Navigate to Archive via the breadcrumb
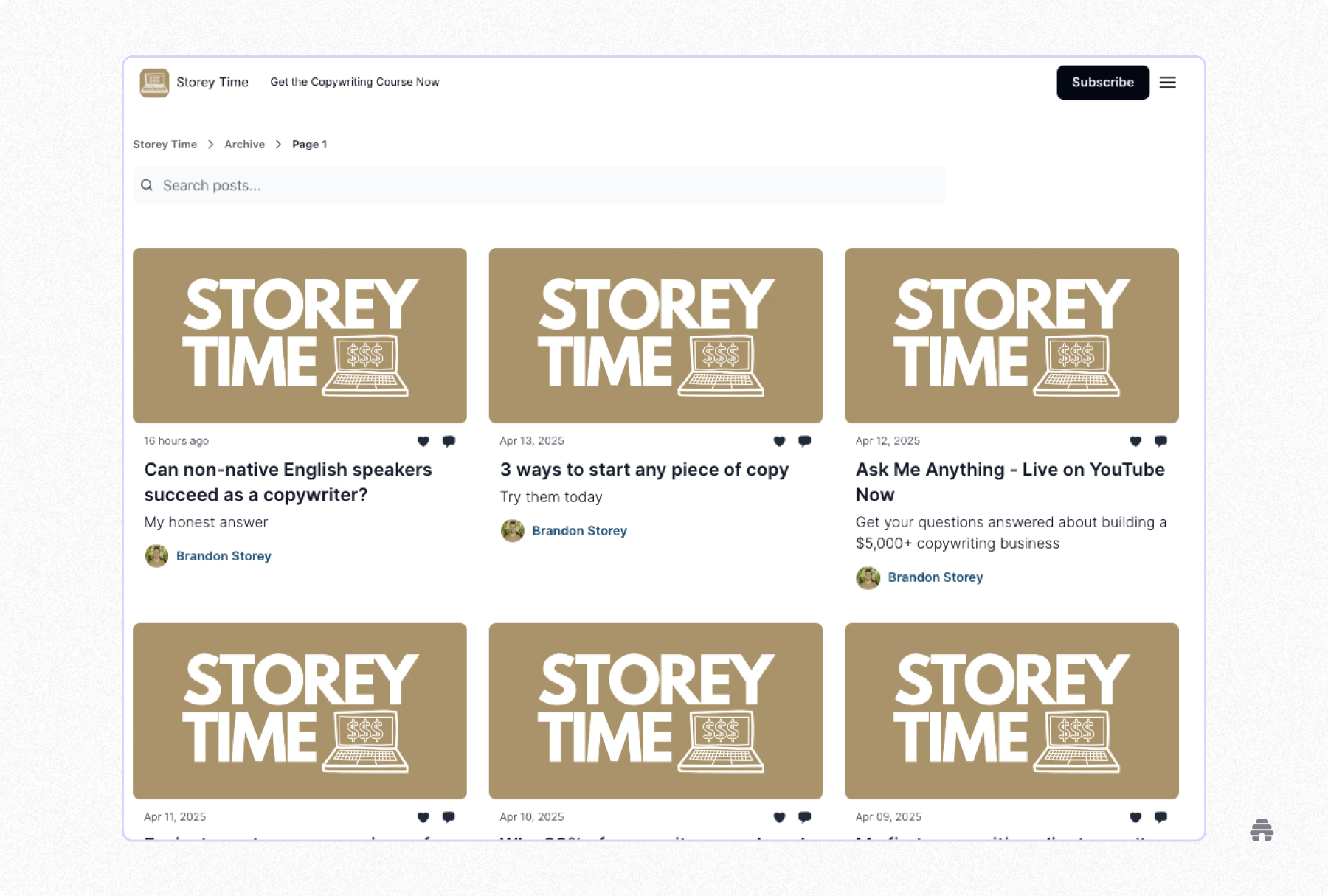 tap(244, 144)
